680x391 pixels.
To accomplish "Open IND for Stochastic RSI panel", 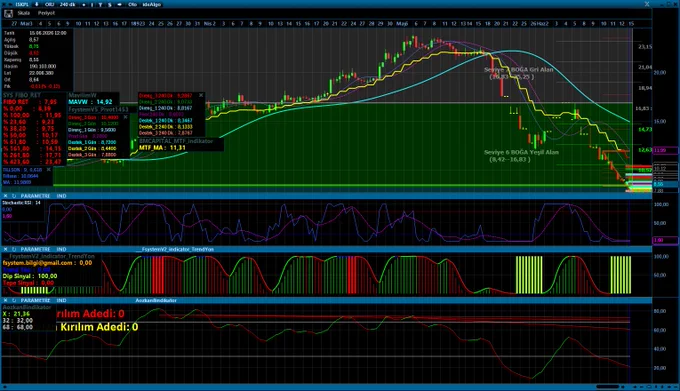I will (x=62, y=196).
